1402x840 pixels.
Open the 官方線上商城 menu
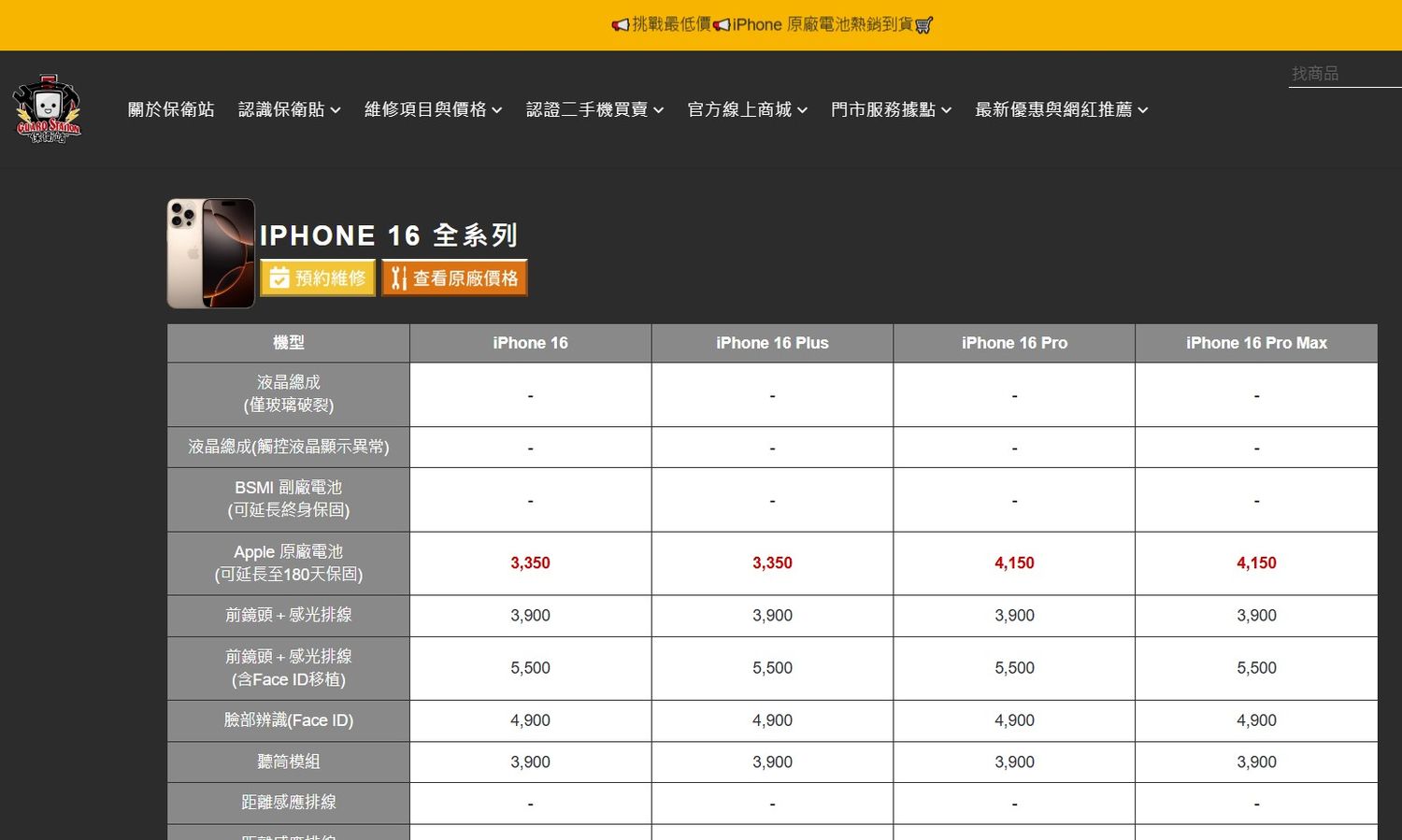747,109
